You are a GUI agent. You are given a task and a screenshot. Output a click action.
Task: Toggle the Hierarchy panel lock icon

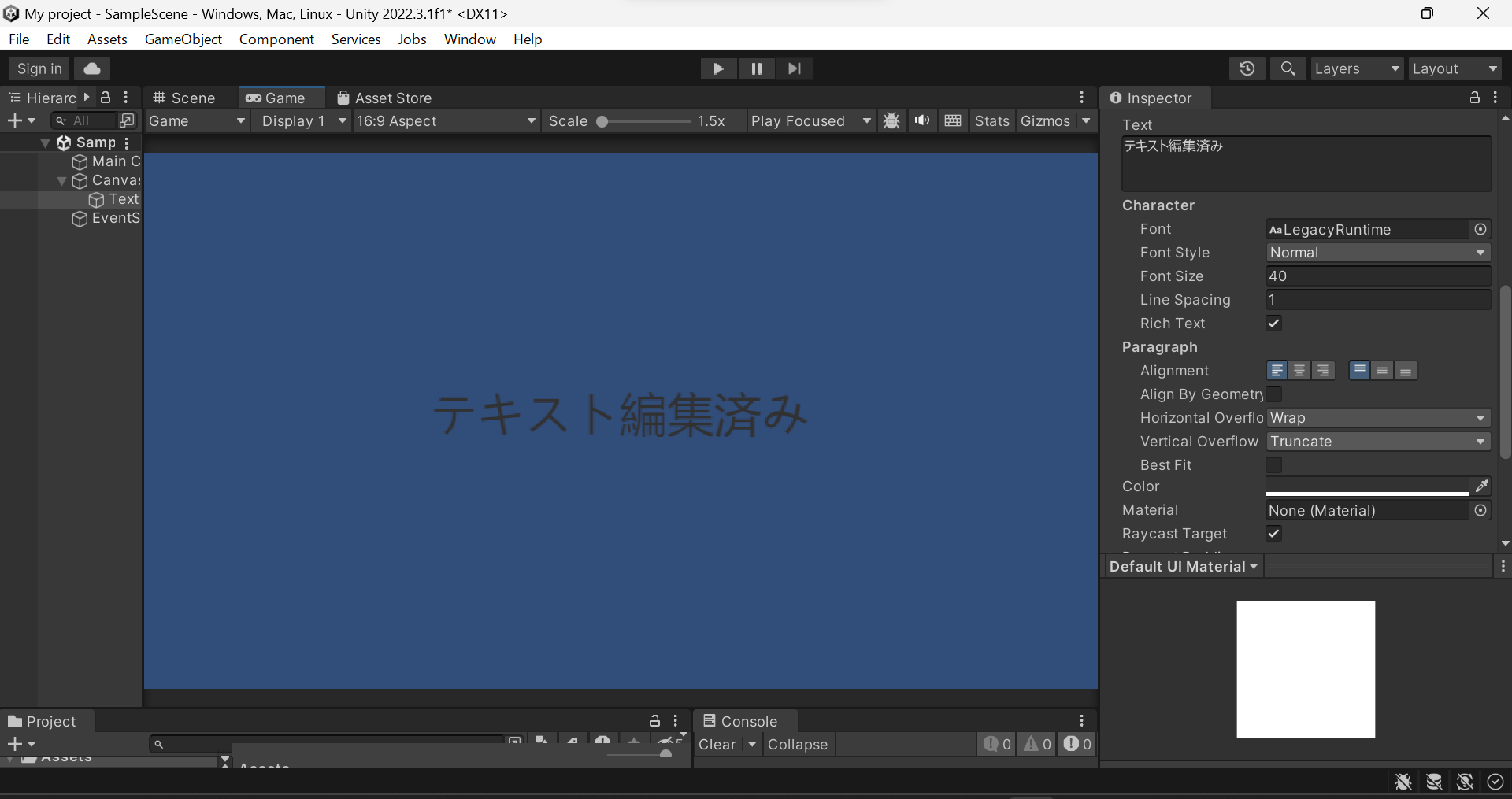[x=106, y=97]
